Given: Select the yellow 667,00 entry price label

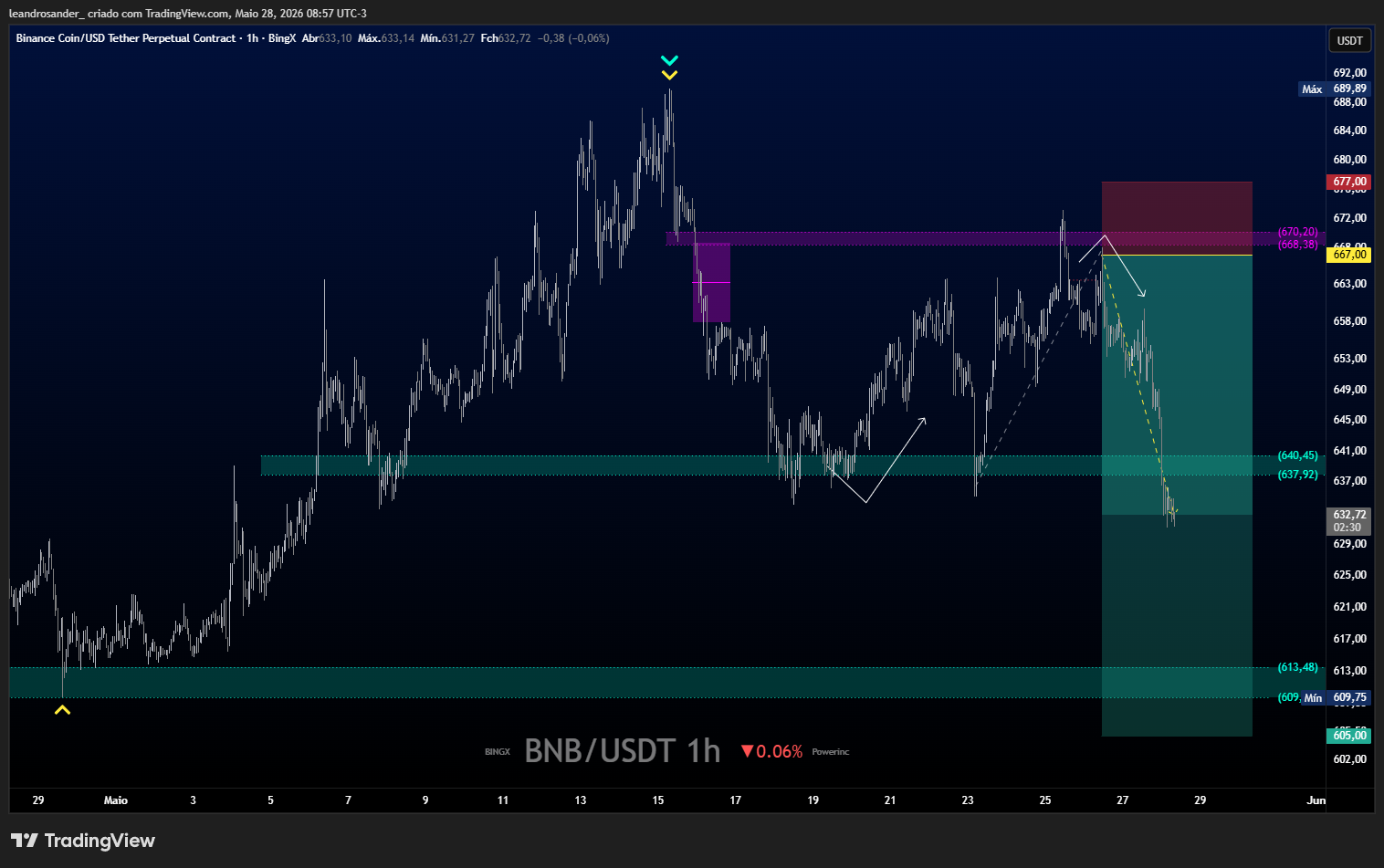Looking at the screenshot, I should (x=1349, y=255).
